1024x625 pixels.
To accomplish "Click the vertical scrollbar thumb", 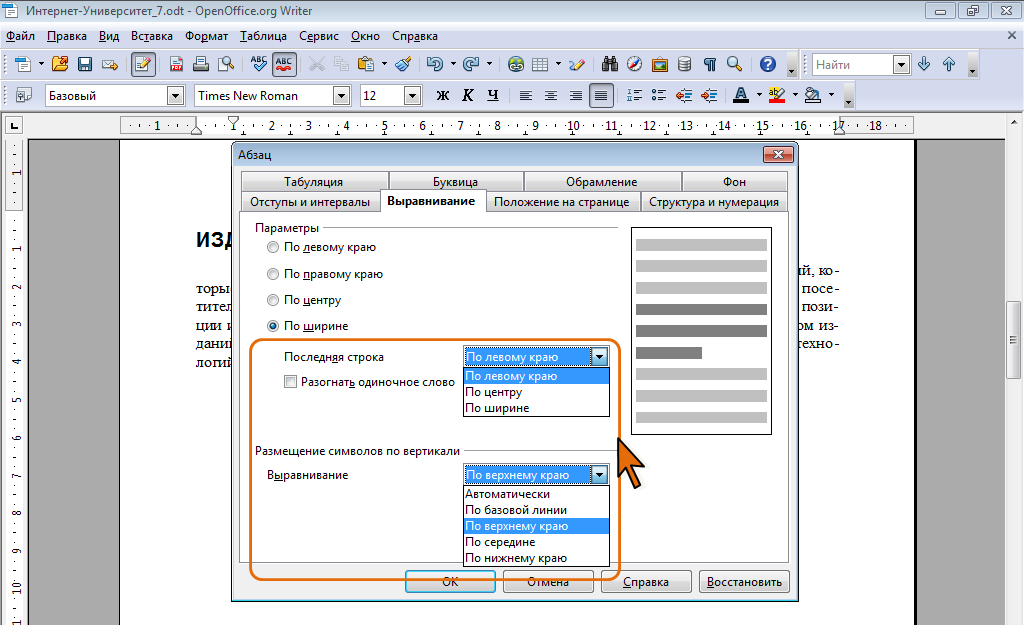I will click(1013, 340).
